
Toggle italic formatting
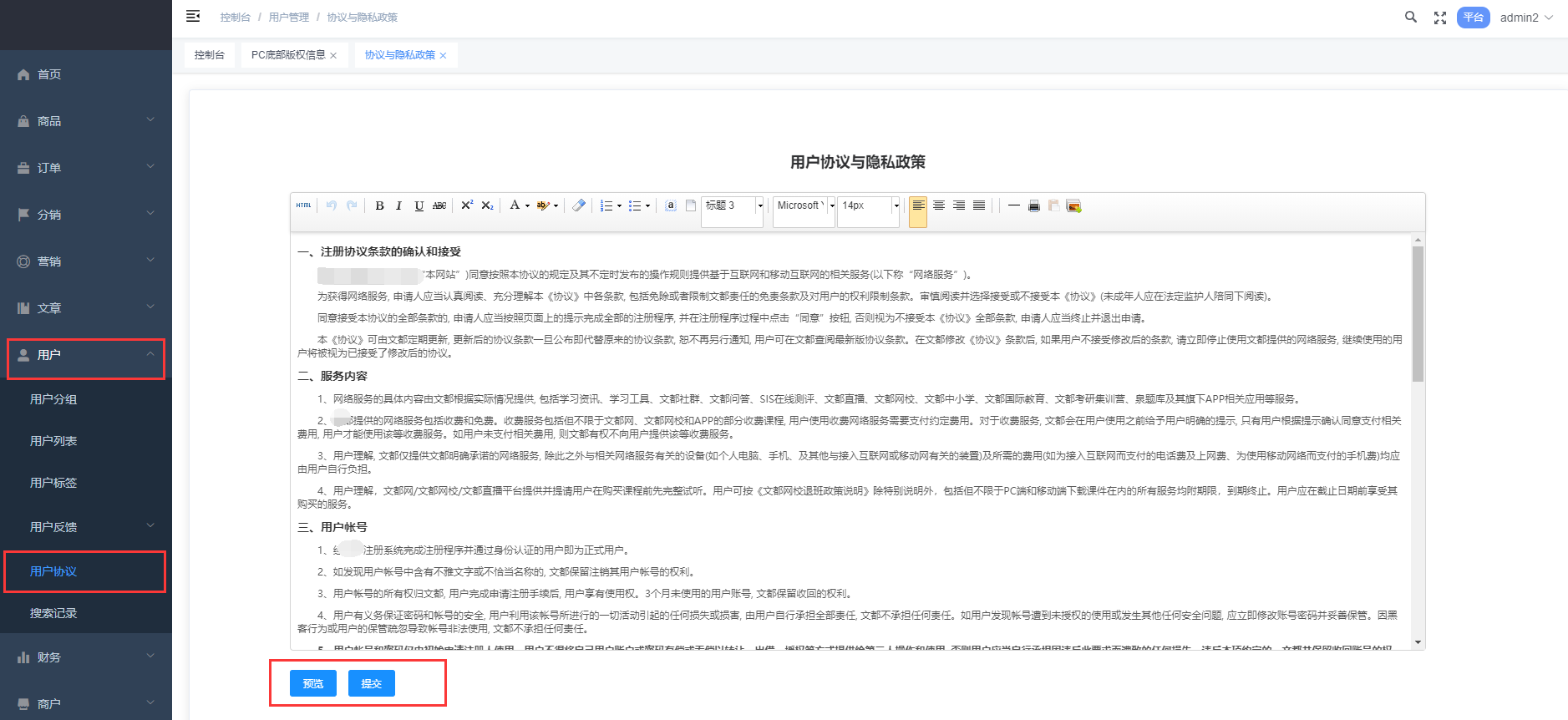click(399, 205)
